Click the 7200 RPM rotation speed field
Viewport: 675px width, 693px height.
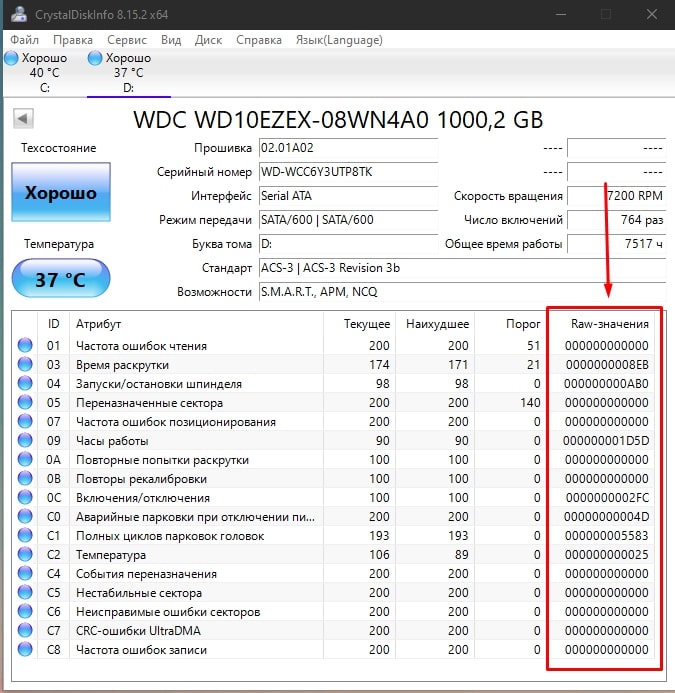[x=616, y=196]
